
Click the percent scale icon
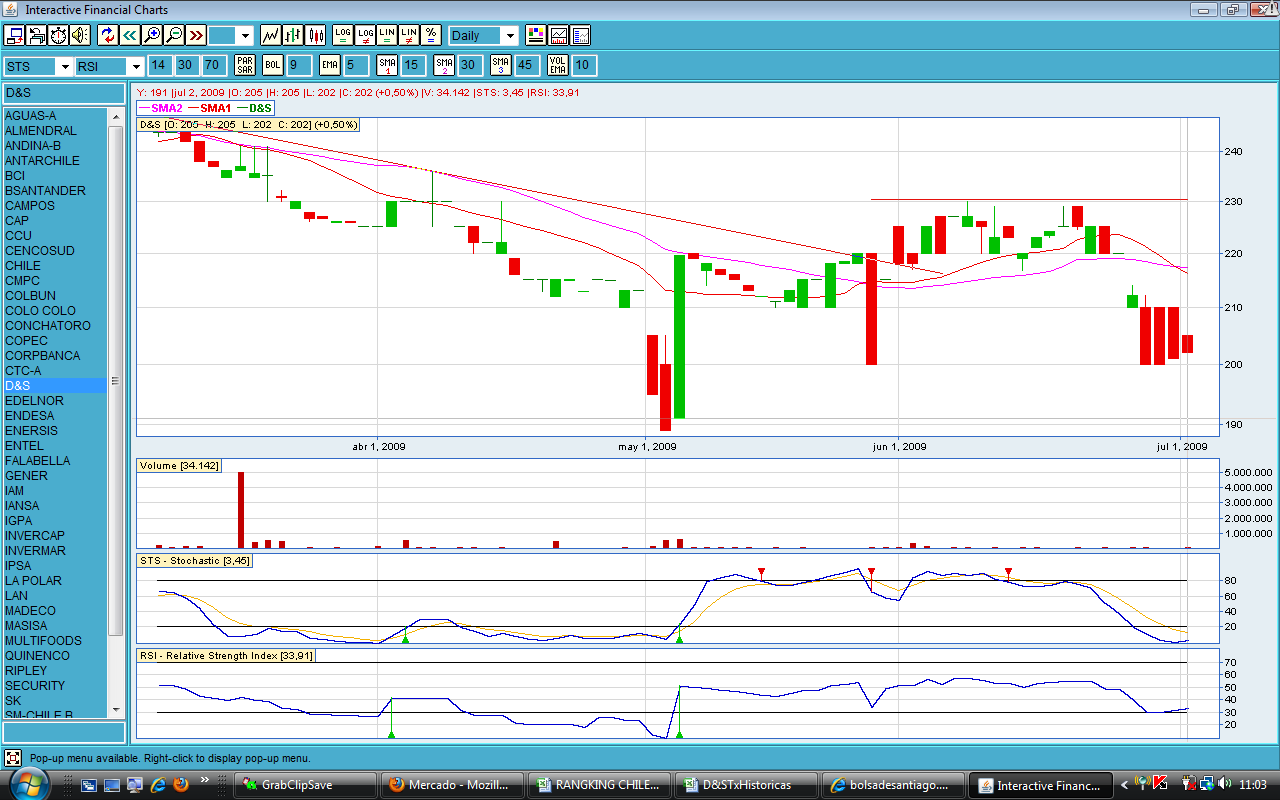(x=431, y=36)
